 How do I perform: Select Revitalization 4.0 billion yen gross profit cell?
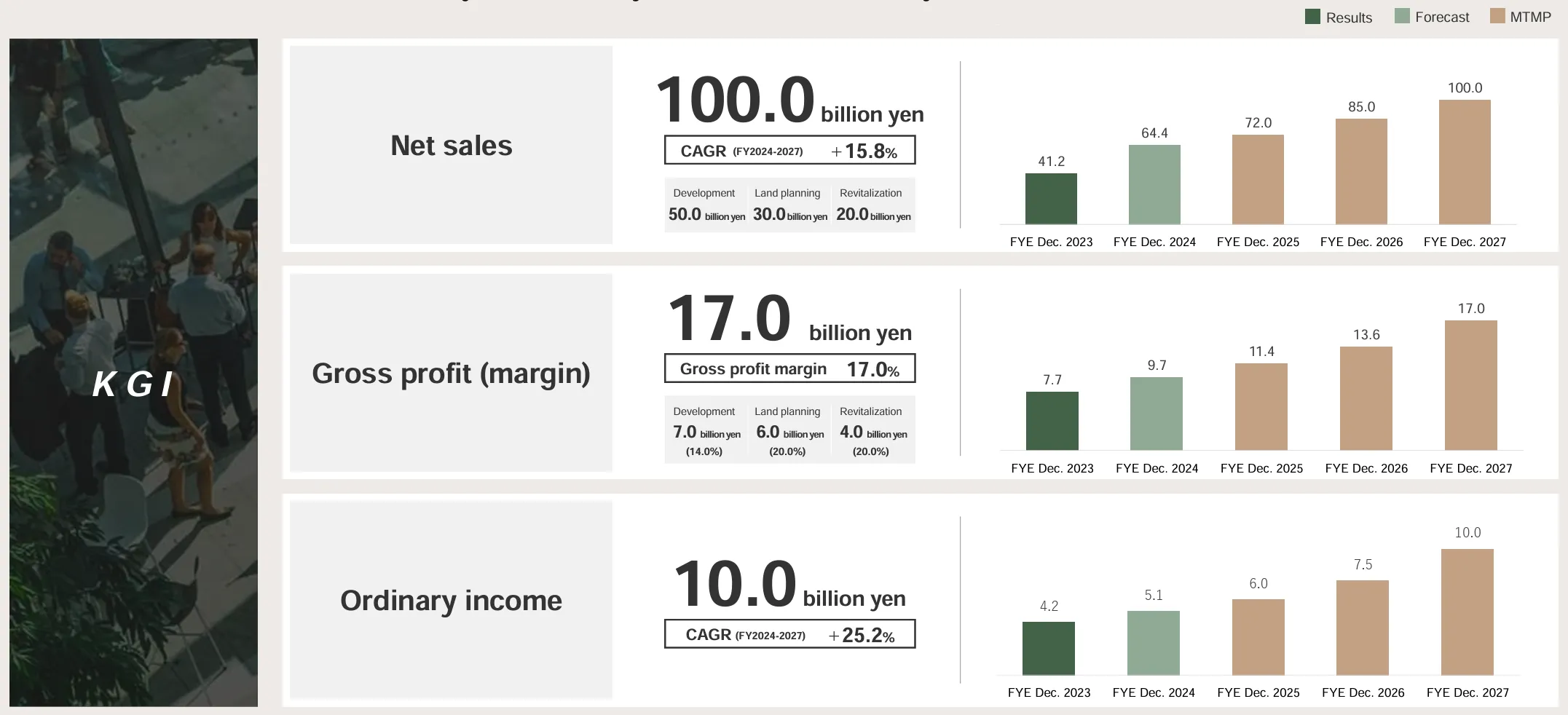[x=873, y=430]
